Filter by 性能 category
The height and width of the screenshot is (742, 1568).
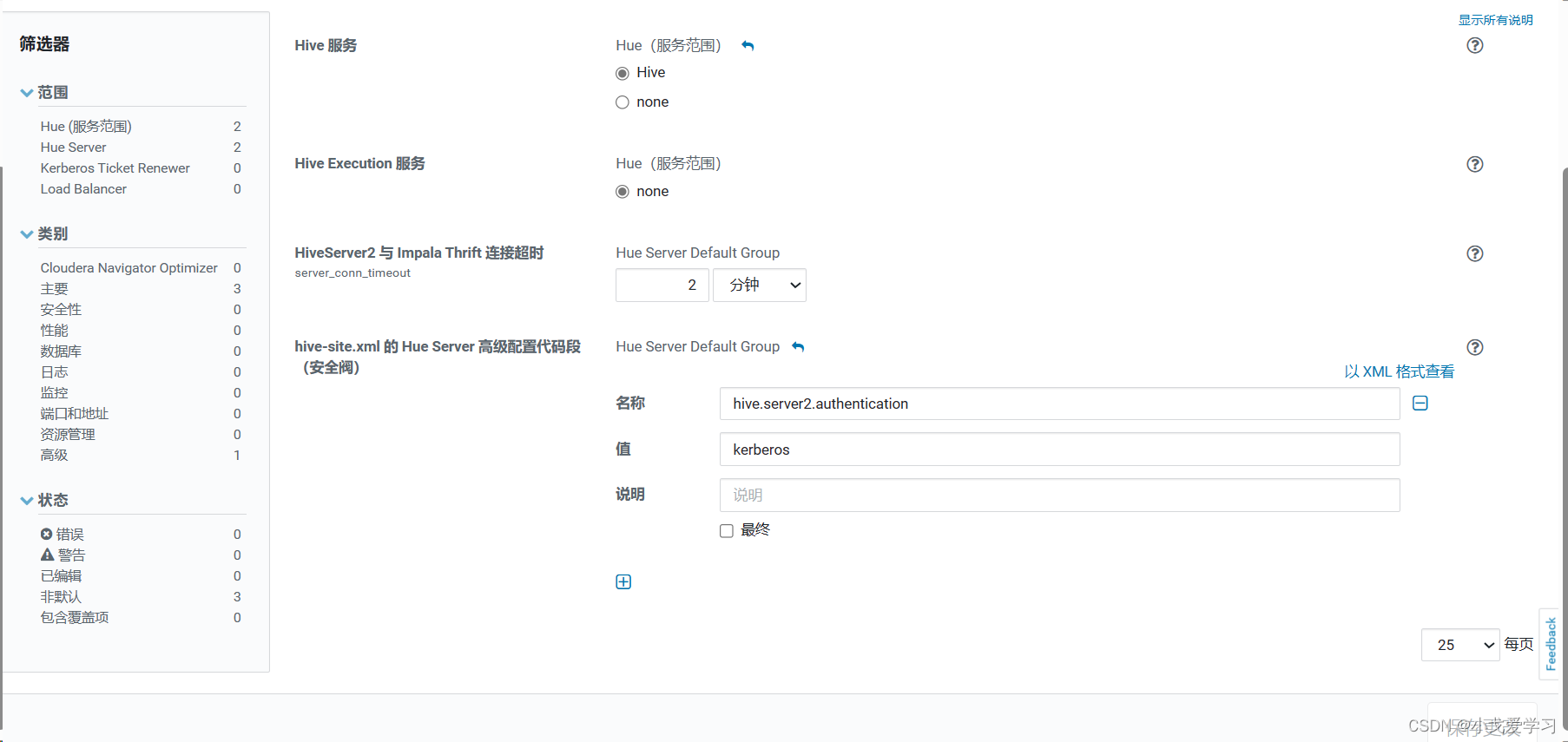tap(54, 331)
